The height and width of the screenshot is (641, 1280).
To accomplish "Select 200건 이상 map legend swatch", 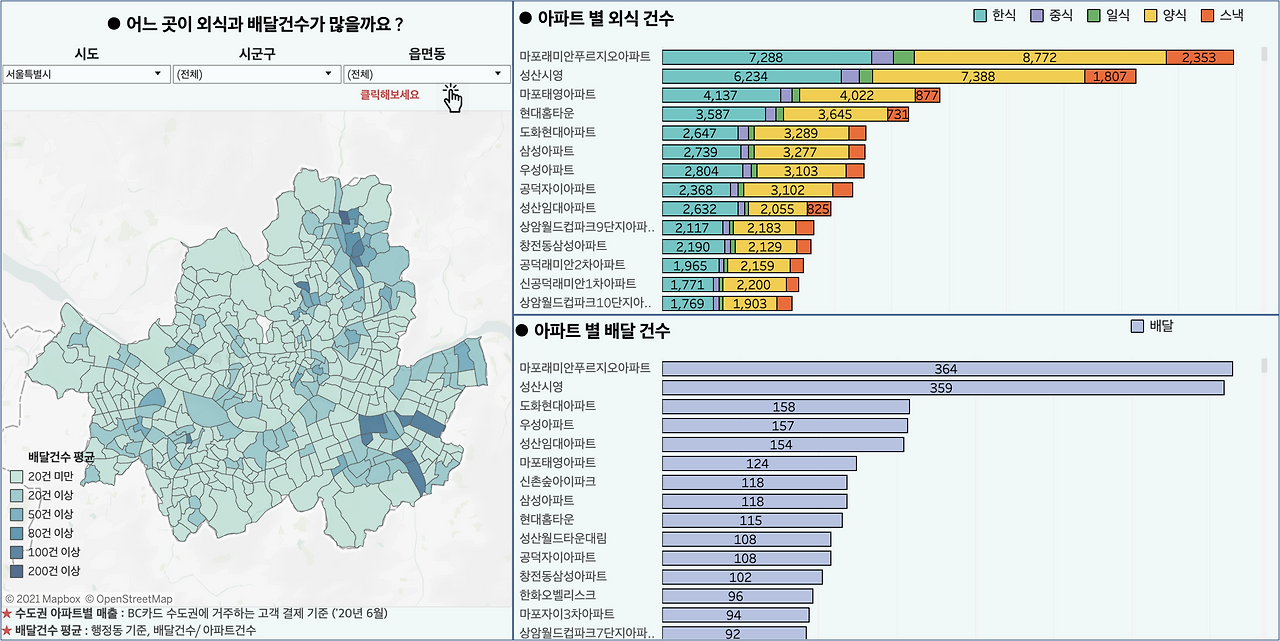I will (17, 571).
